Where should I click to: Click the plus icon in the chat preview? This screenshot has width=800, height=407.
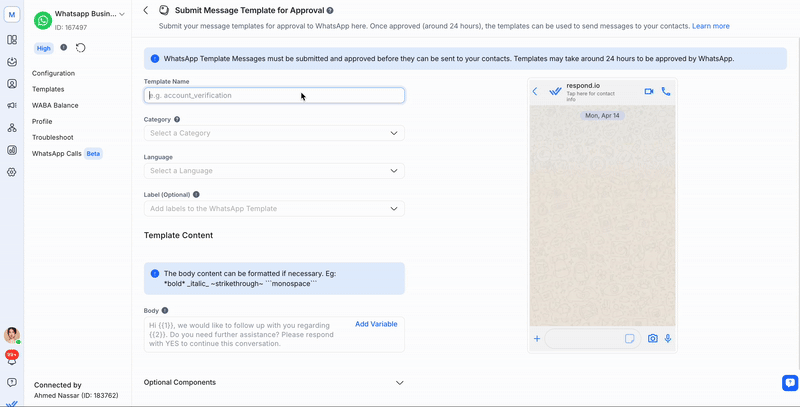[x=537, y=339]
